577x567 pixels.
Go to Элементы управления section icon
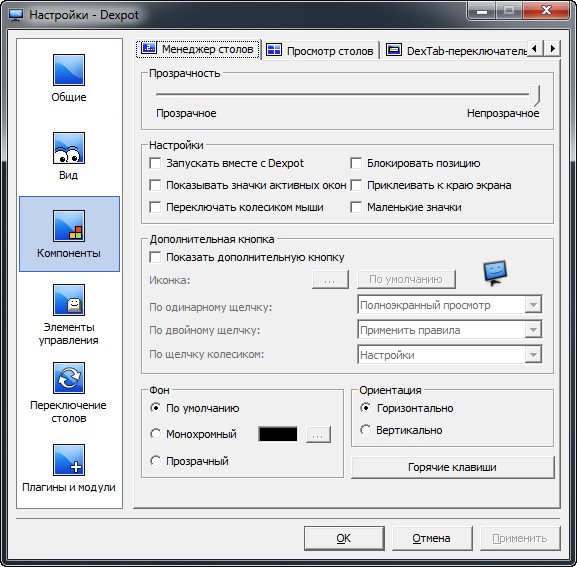pos(69,300)
